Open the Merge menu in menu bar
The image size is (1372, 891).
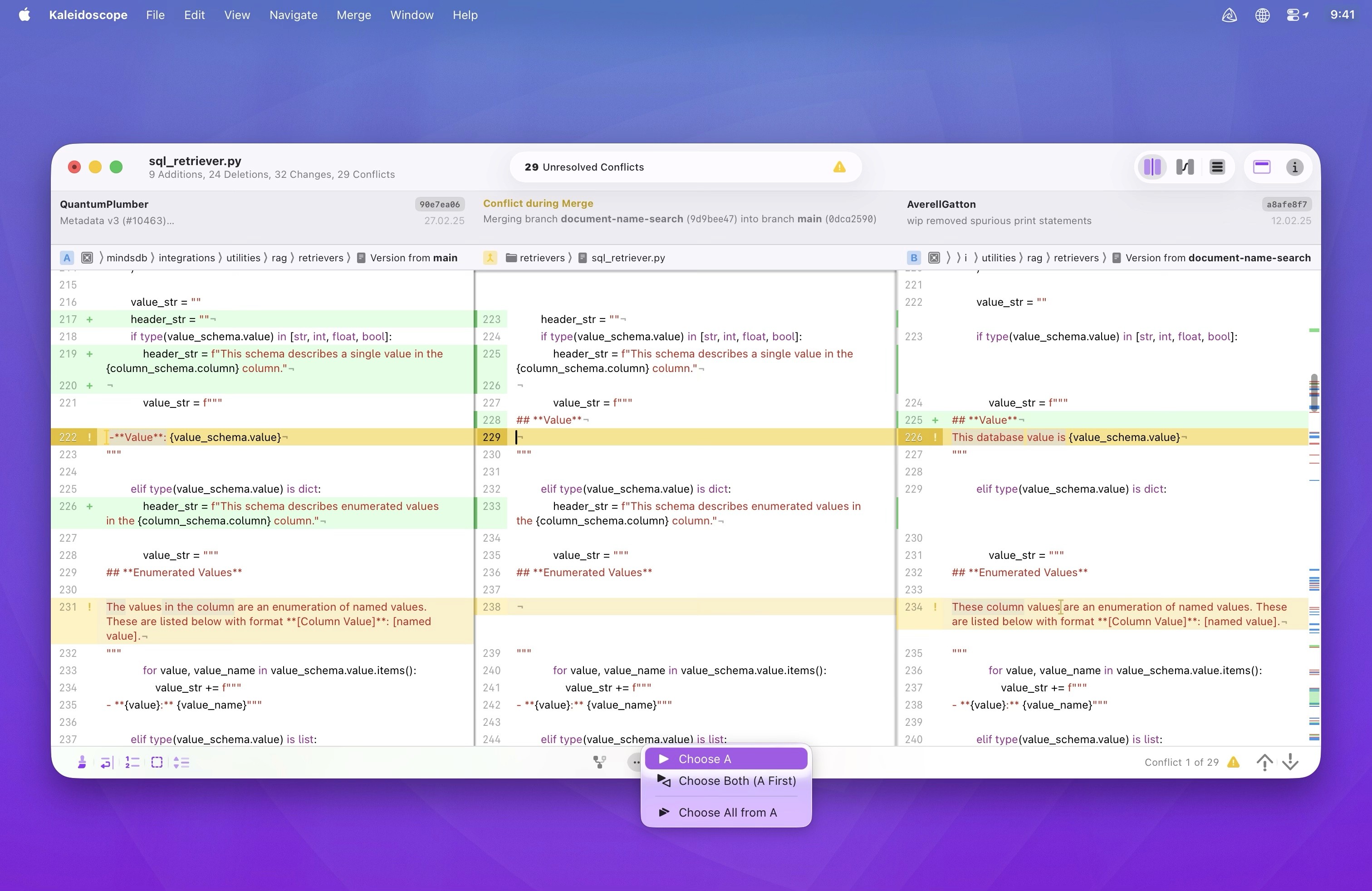tap(353, 15)
